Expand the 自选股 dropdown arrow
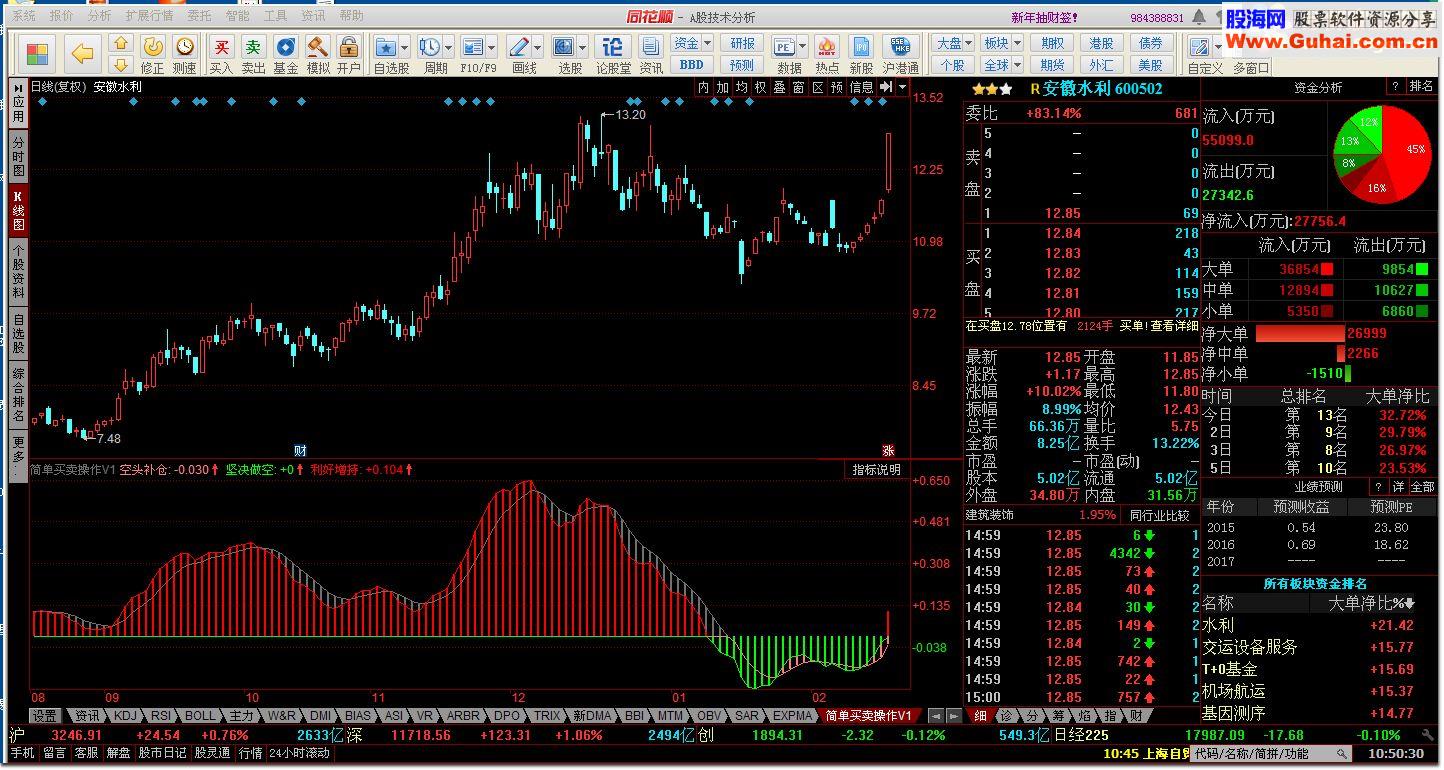Viewport: 1444px width, 770px height. 404,47
